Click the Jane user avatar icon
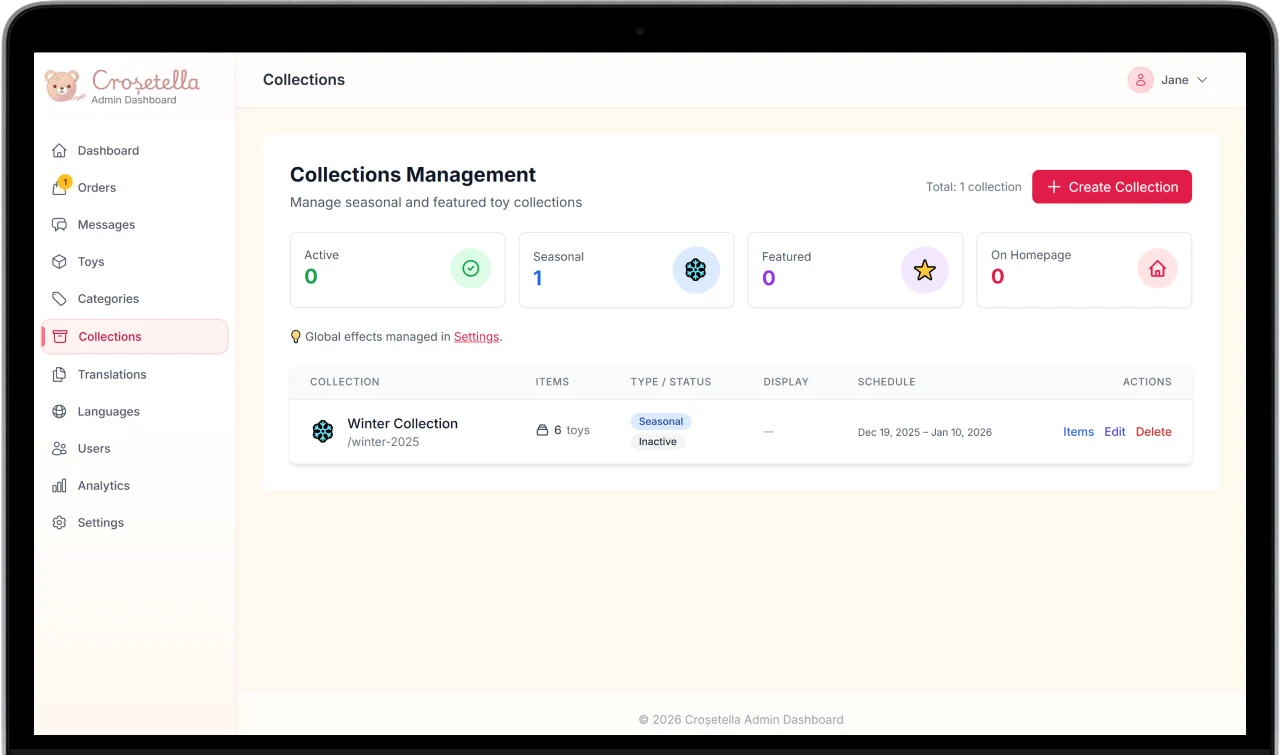1280x755 pixels. [1140, 80]
